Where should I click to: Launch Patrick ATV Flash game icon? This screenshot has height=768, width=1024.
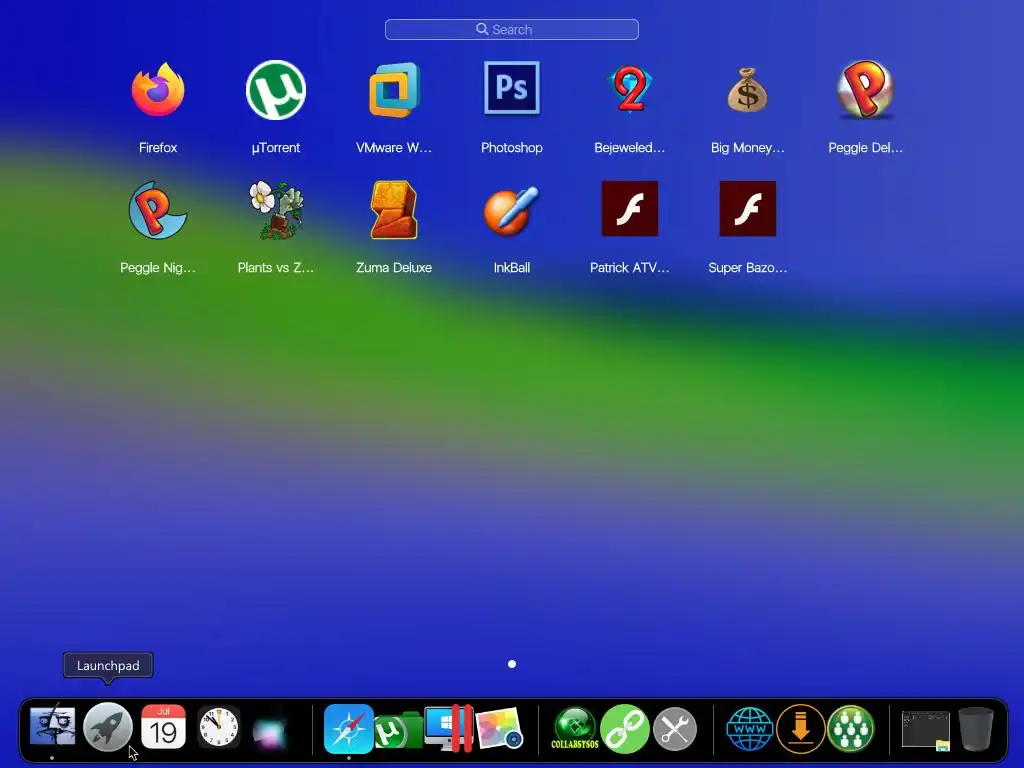click(x=630, y=208)
